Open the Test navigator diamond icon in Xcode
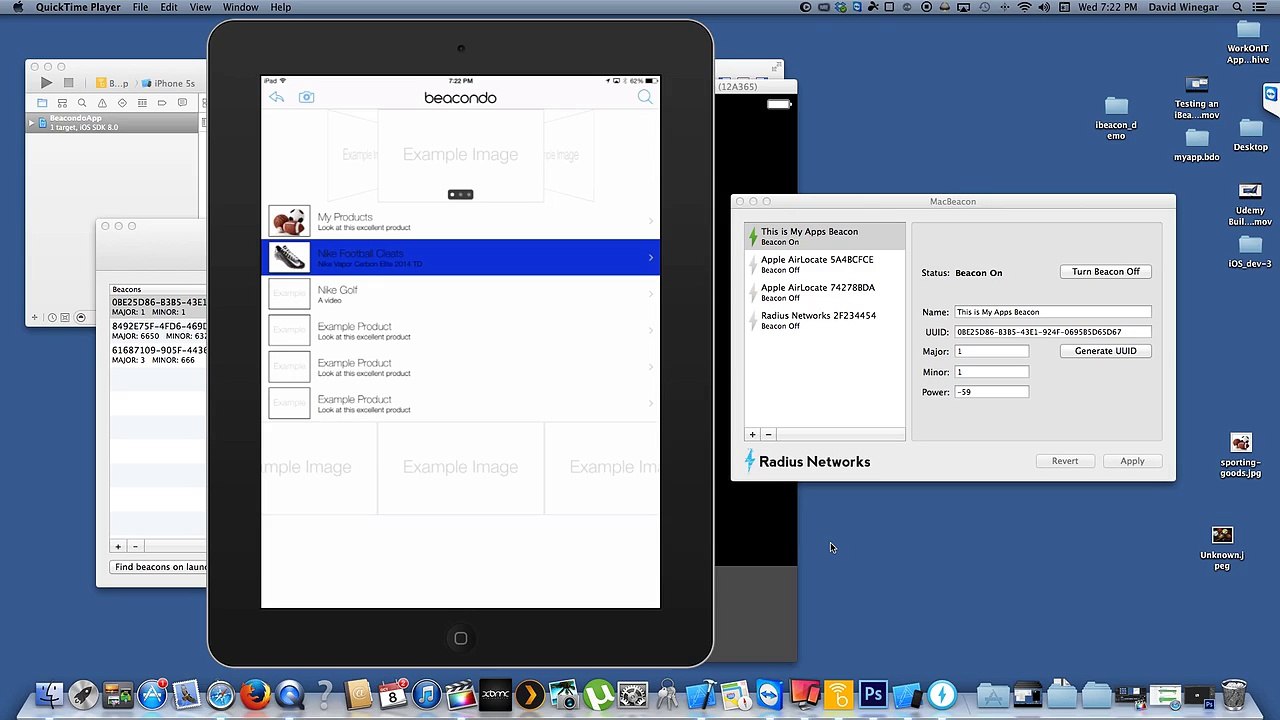 pos(122,103)
